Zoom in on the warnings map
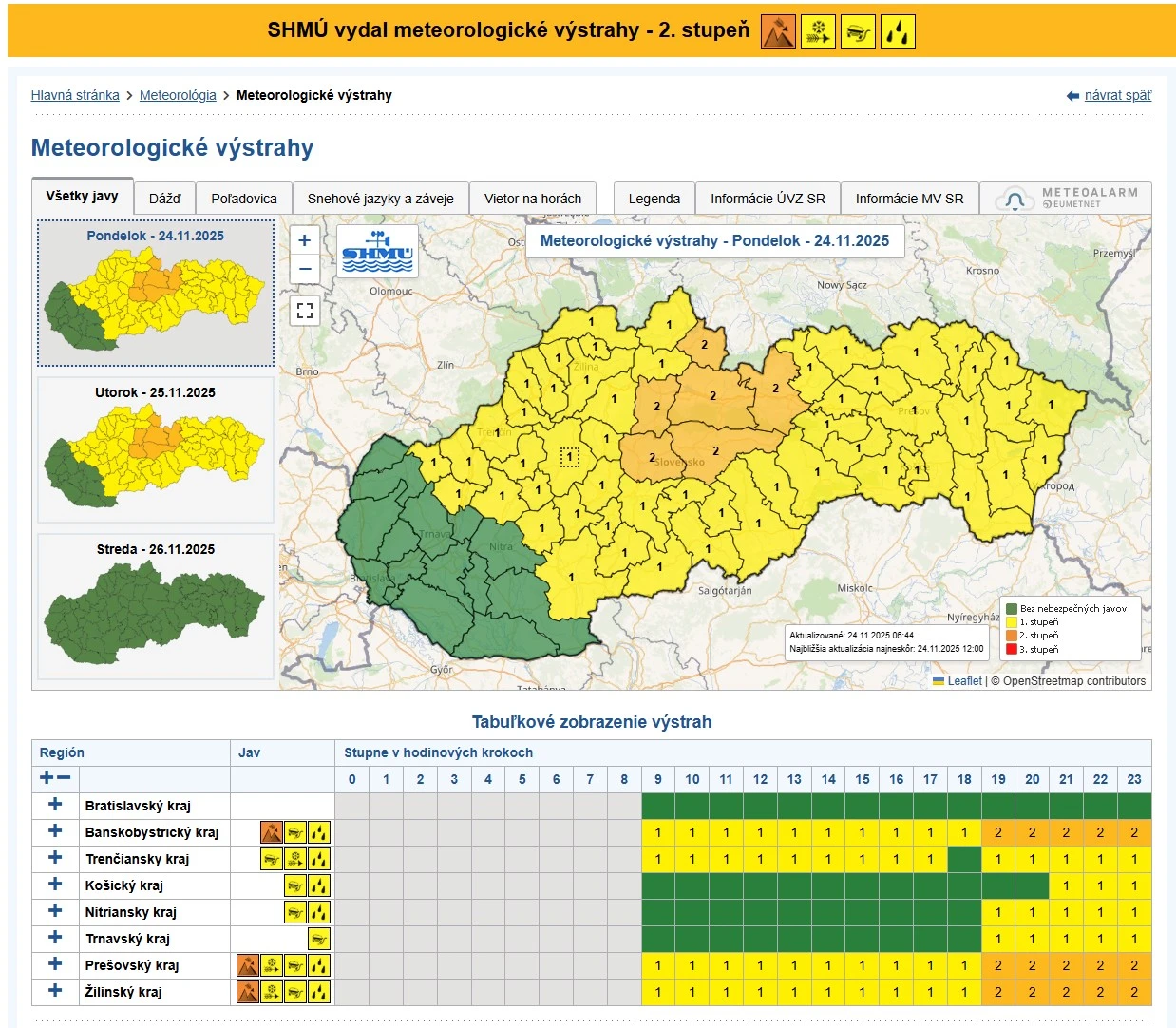Image resolution: width=1176 pixels, height=1028 pixels. (305, 240)
